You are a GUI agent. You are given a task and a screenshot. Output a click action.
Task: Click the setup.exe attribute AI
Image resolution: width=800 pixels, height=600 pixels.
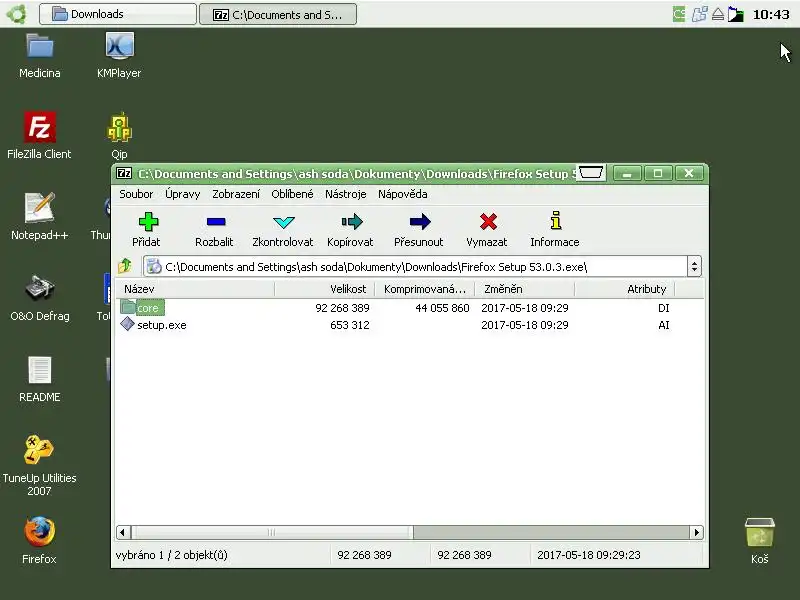(664, 325)
